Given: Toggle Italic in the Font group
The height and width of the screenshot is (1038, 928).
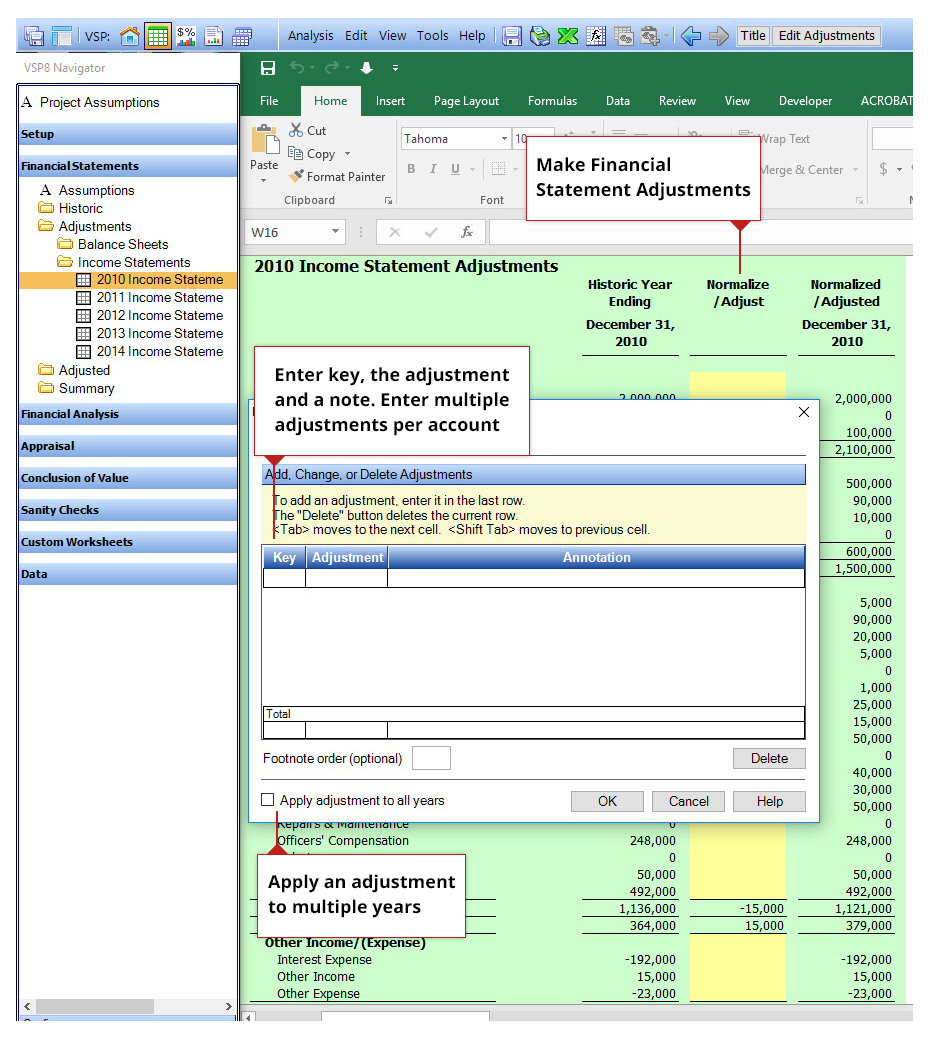Looking at the screenshot, I should click(x=433, y=169).
